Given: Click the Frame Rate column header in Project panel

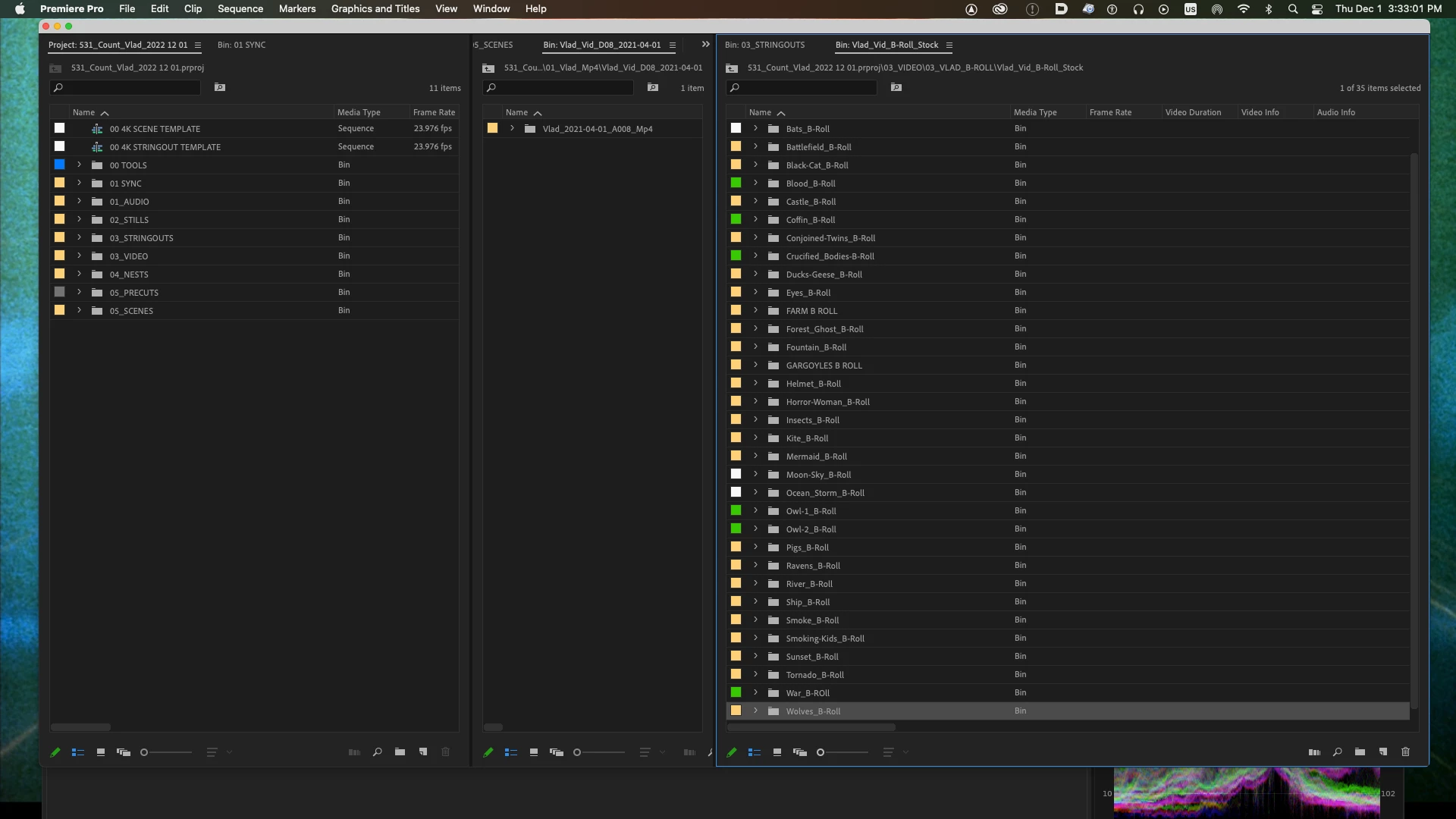Looking at the screenshot, I should click(434, 112).
